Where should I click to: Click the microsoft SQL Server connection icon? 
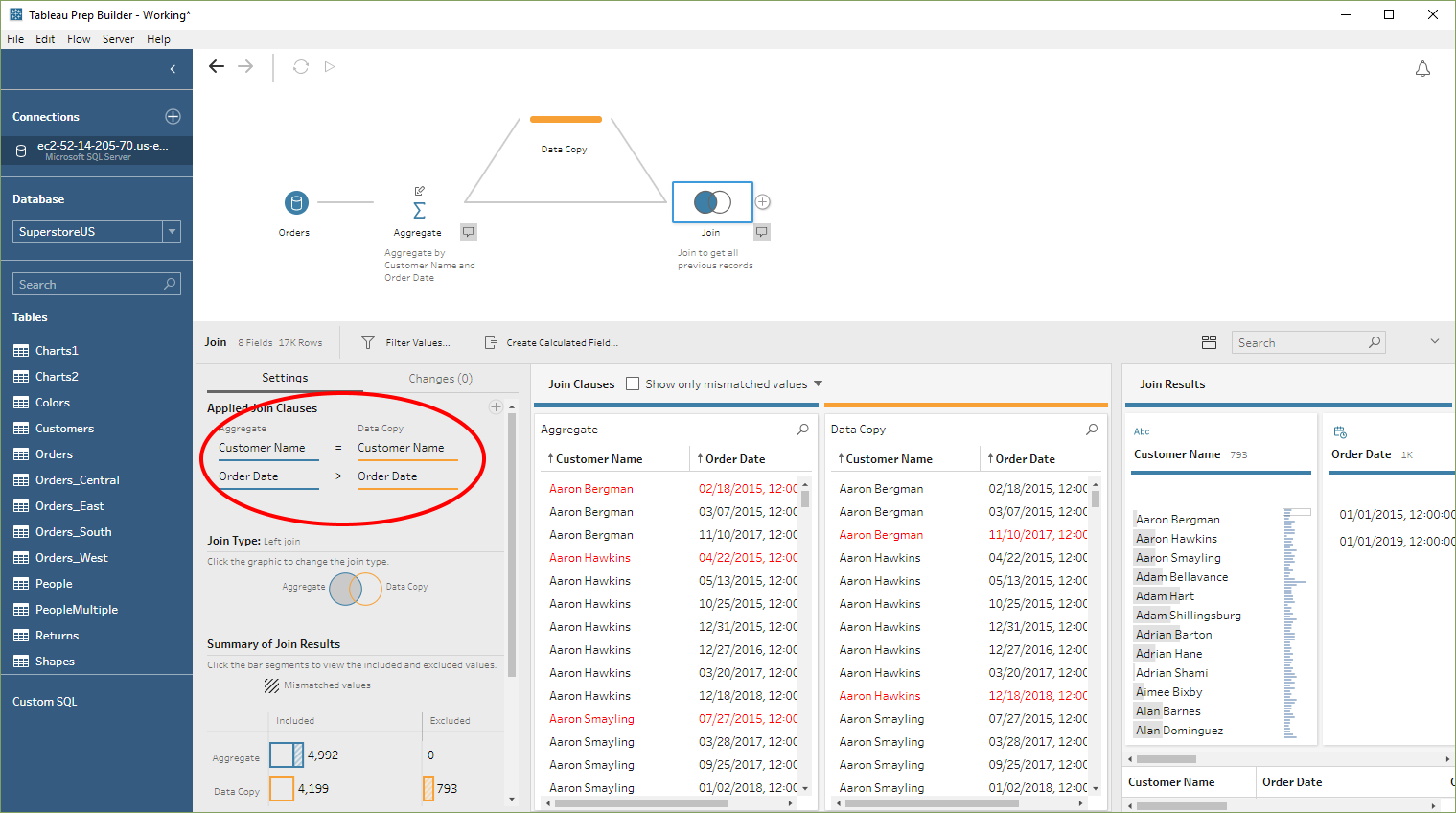tap(21, 151)
